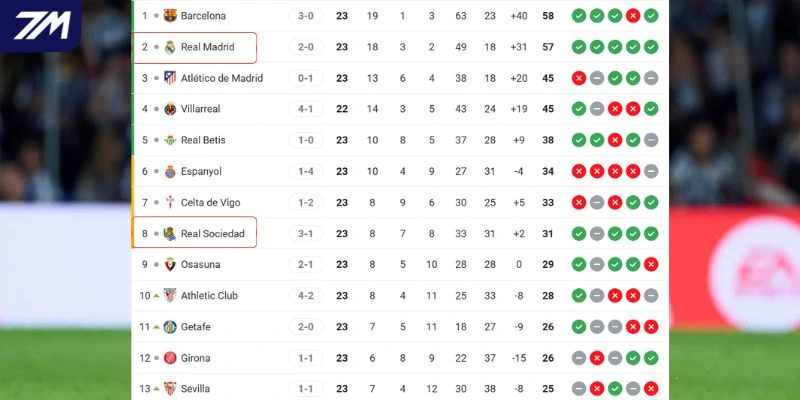This screenshot has height=400, width=800.
Task: Click Villarreal's yellow club crest
Action: tap(170, 109)
